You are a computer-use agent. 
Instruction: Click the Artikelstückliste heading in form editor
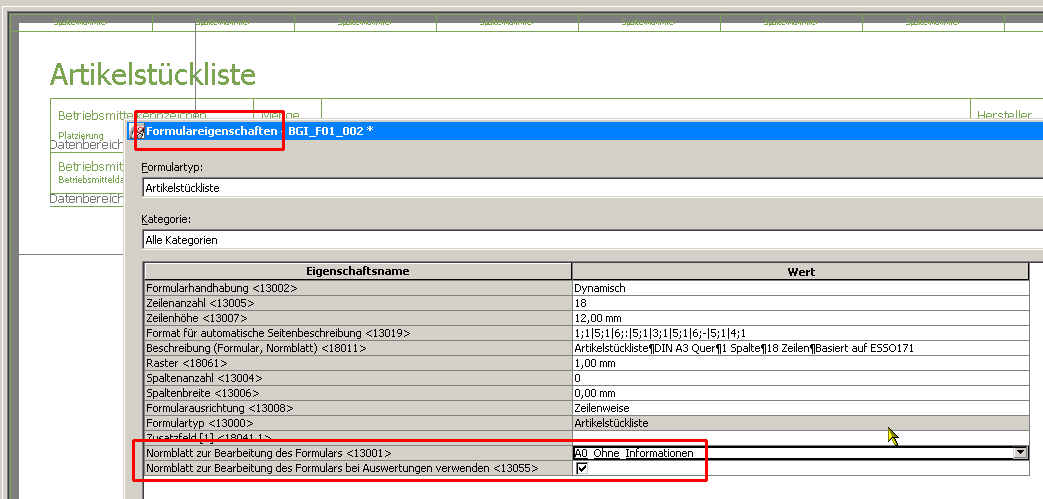[x=153, y=75]
